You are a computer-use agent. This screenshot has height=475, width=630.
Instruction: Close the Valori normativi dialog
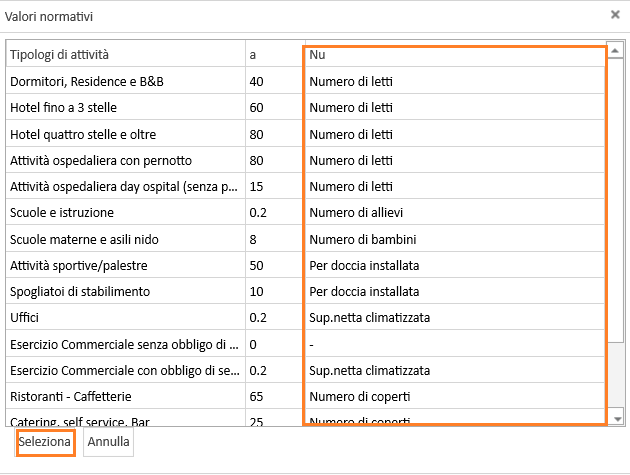(x=615, y=15)
